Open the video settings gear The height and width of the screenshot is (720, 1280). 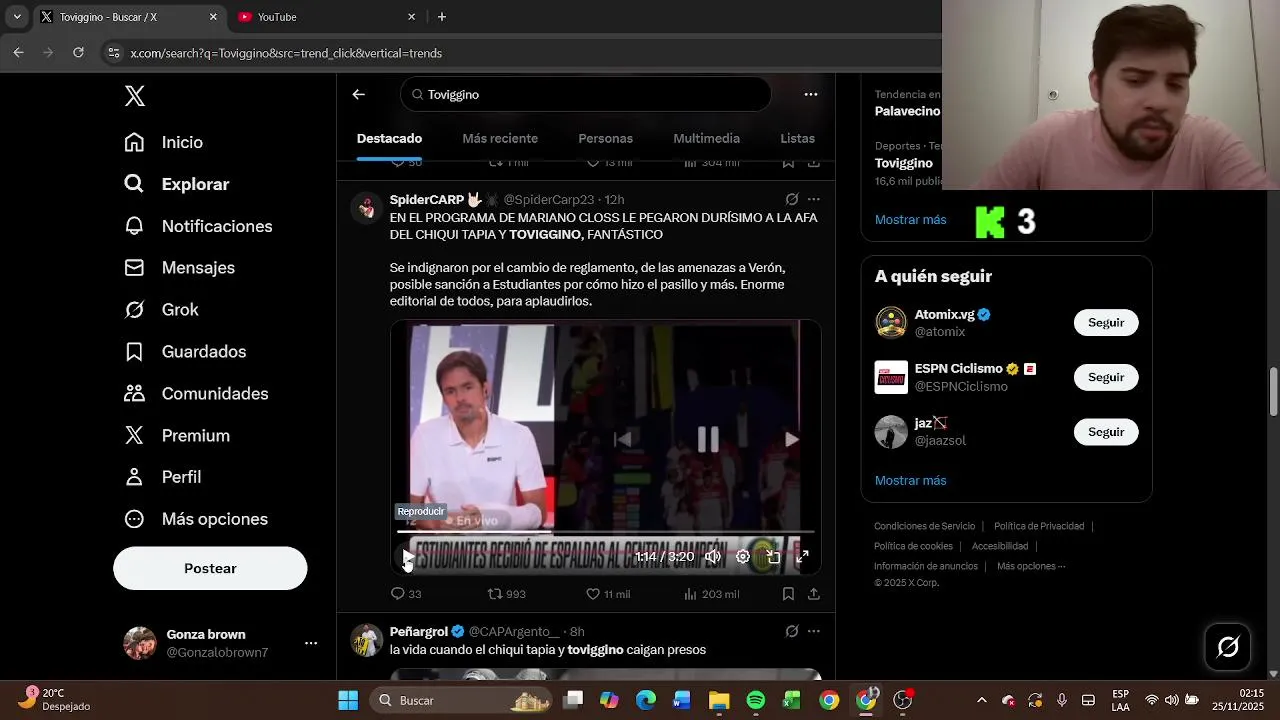(743, 557)
